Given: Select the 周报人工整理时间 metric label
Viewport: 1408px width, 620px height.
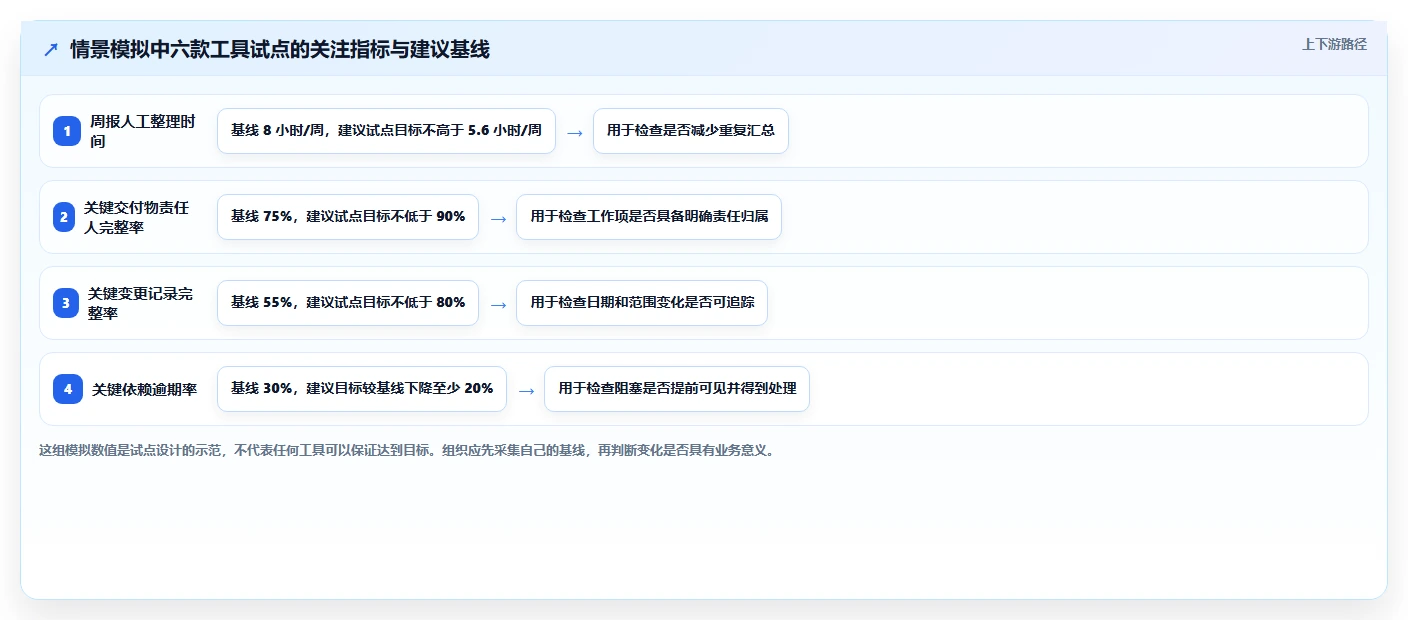Looking at the screenshot, I should pyautogui.click(x=144, y=131).
